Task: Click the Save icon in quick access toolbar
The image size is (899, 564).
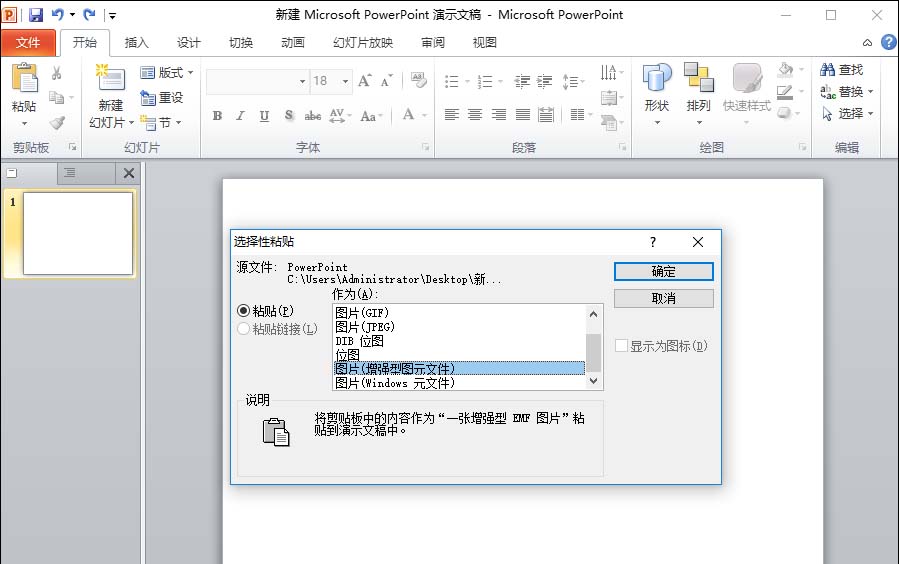Action: (36, 15)
